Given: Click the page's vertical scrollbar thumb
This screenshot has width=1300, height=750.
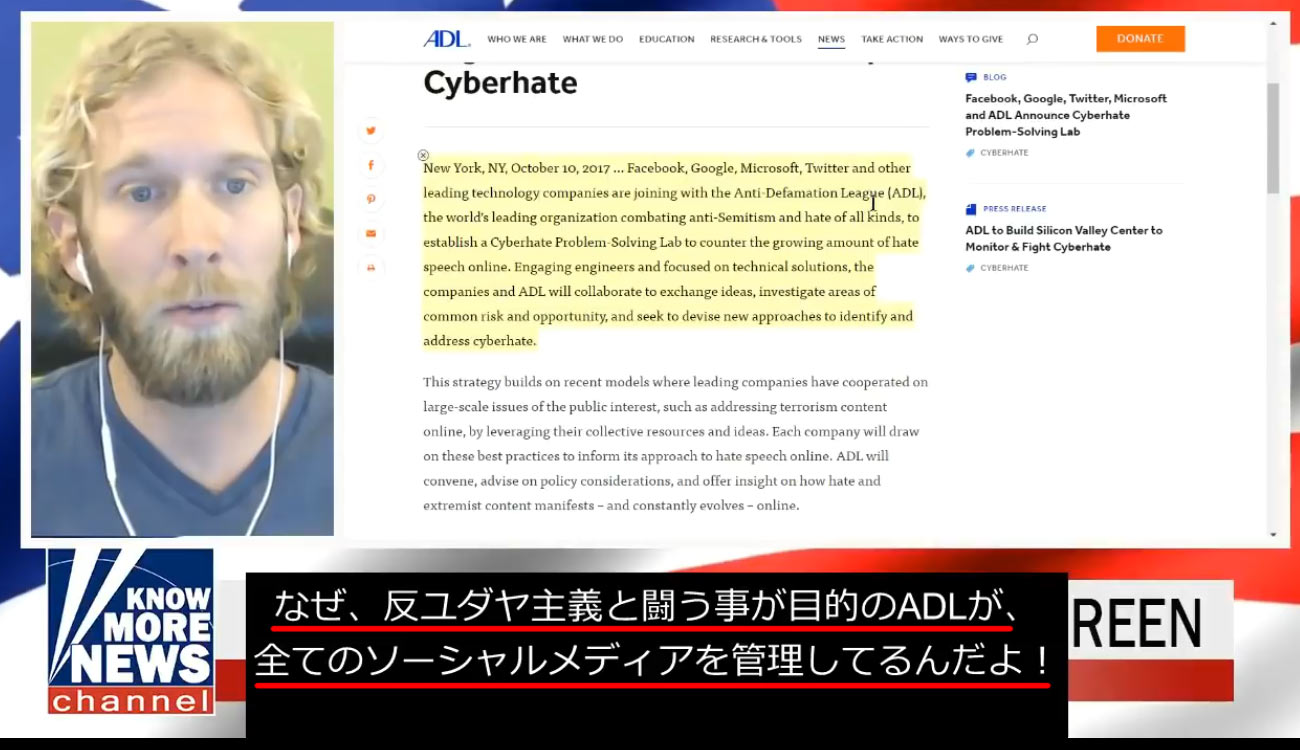Looking at the screenshot, I should pyautogui.click(x=1273, y=138).
